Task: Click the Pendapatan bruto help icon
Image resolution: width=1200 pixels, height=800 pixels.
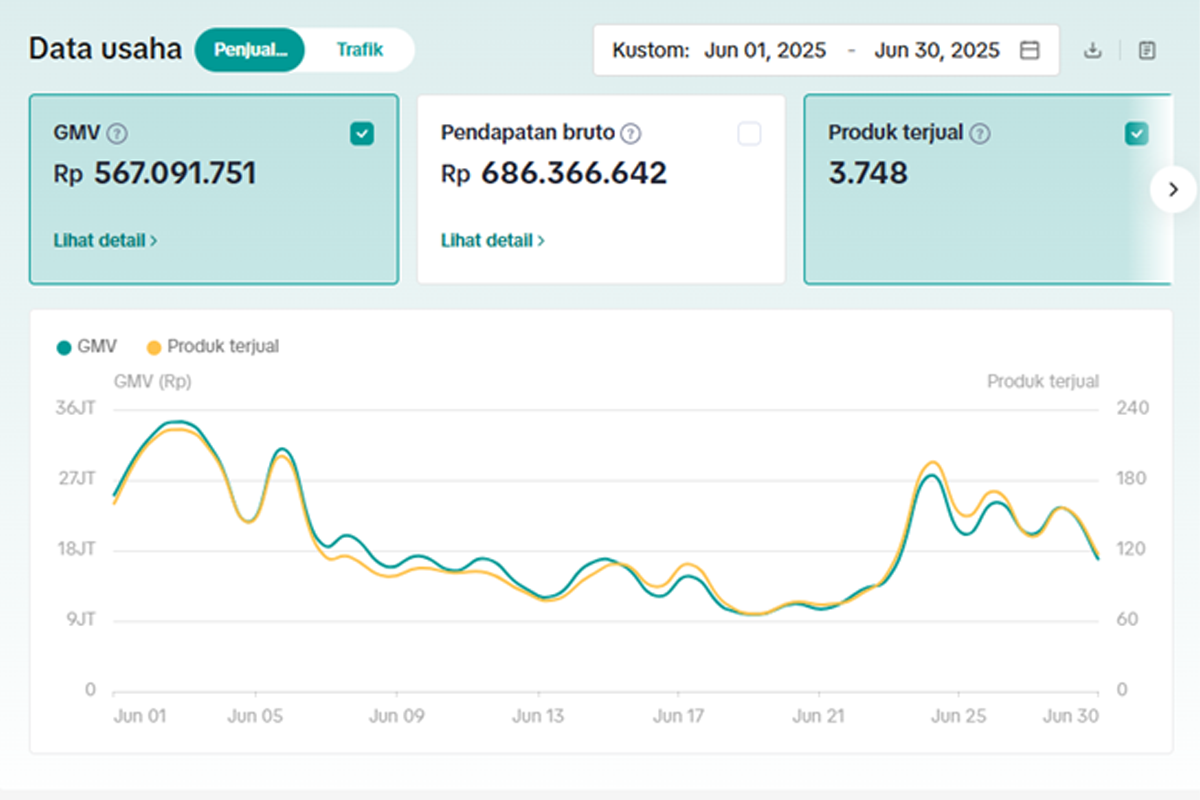Action: pyautogui.click(x=631, y=133)
